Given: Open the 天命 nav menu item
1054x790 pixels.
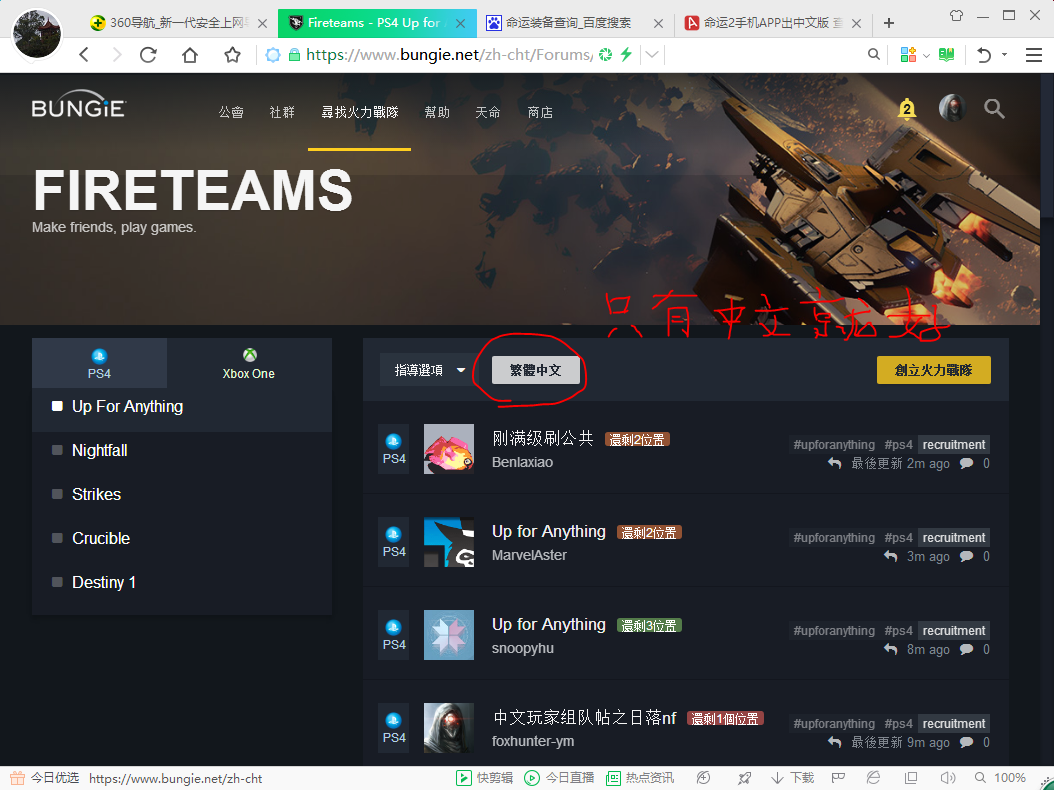Looking at the screenshot, I should [488, 112].
